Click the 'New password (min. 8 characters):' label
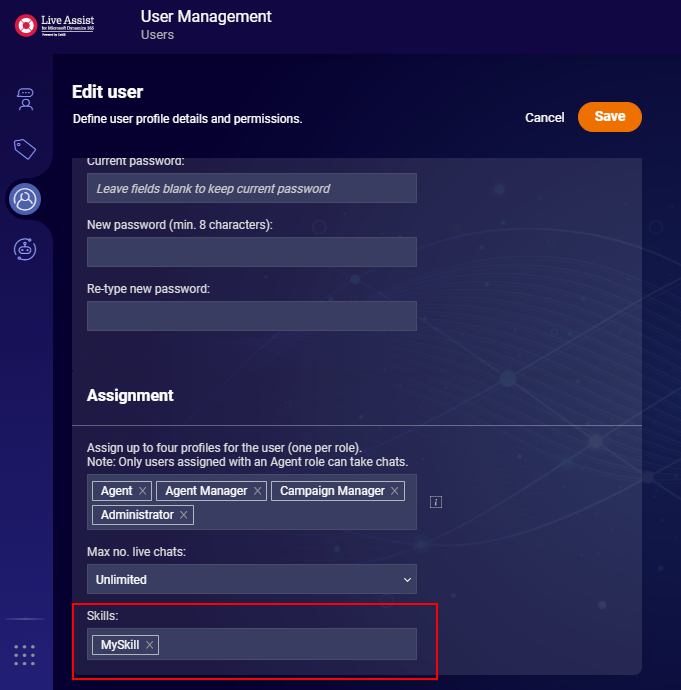Viewport: 681px width, 690px height. click(179, 225)
